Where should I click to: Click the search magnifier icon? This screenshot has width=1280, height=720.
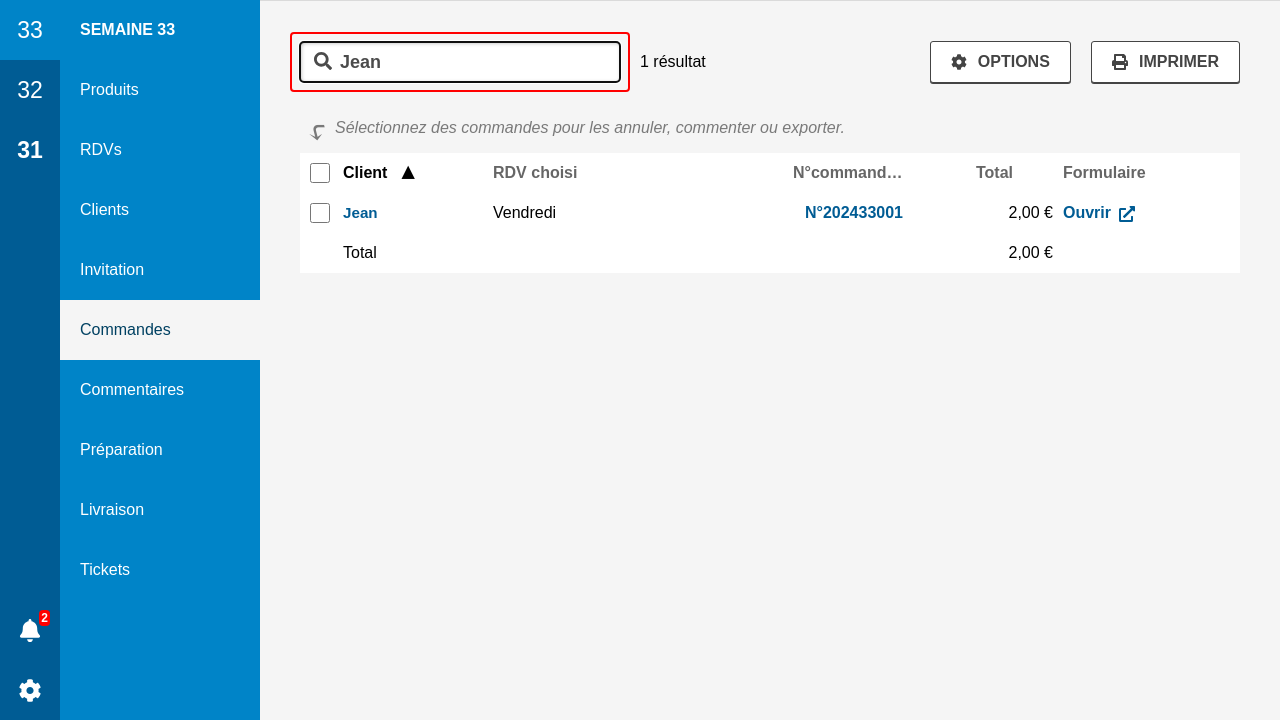coord(322,61)
